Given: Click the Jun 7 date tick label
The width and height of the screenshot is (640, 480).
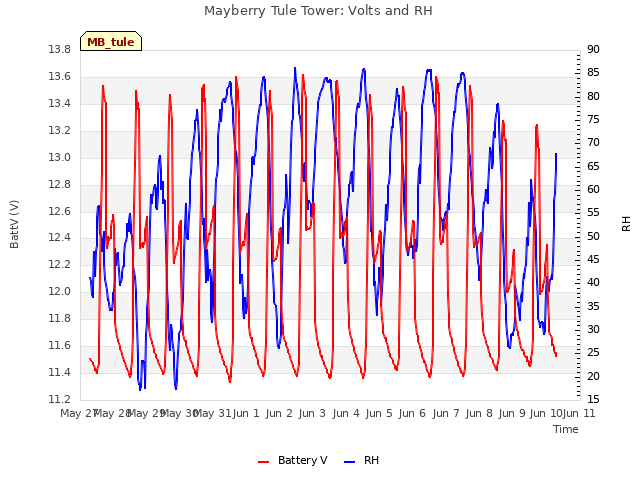Looking at the screenshot, I should point(446,413).
